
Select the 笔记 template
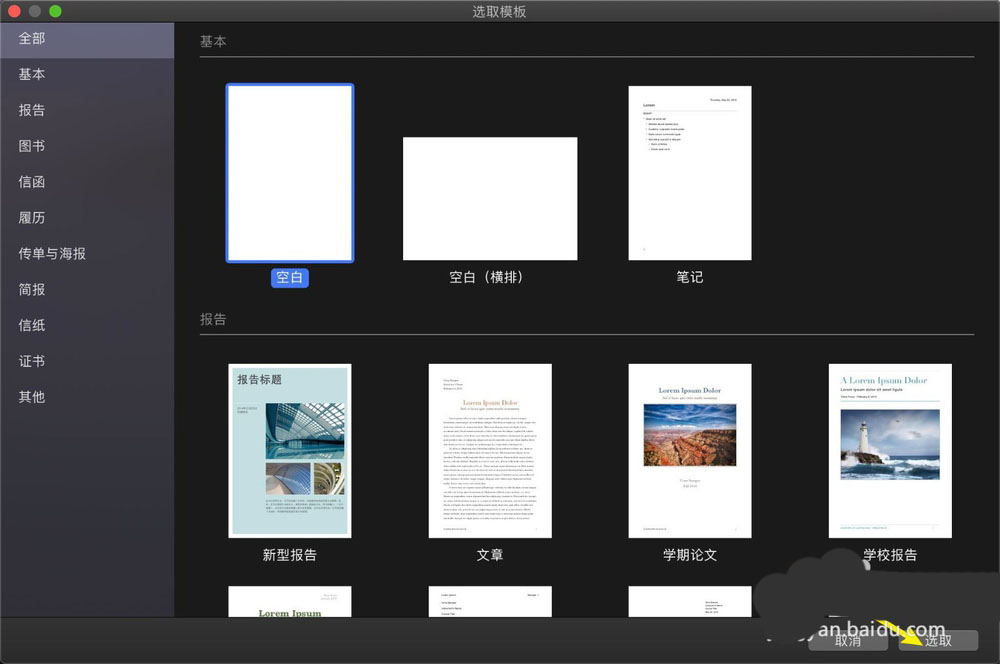[689, 173]
